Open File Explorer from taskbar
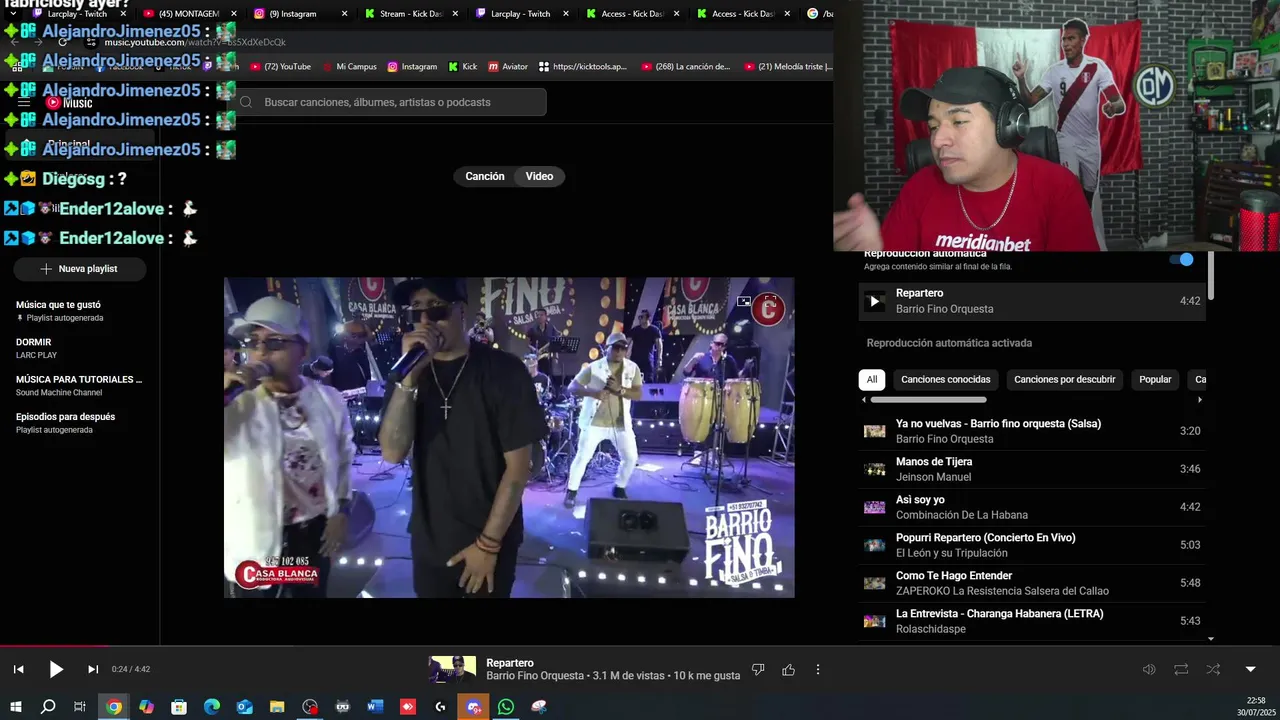Screen dimensions: 1280x720 tap(277, 707)
